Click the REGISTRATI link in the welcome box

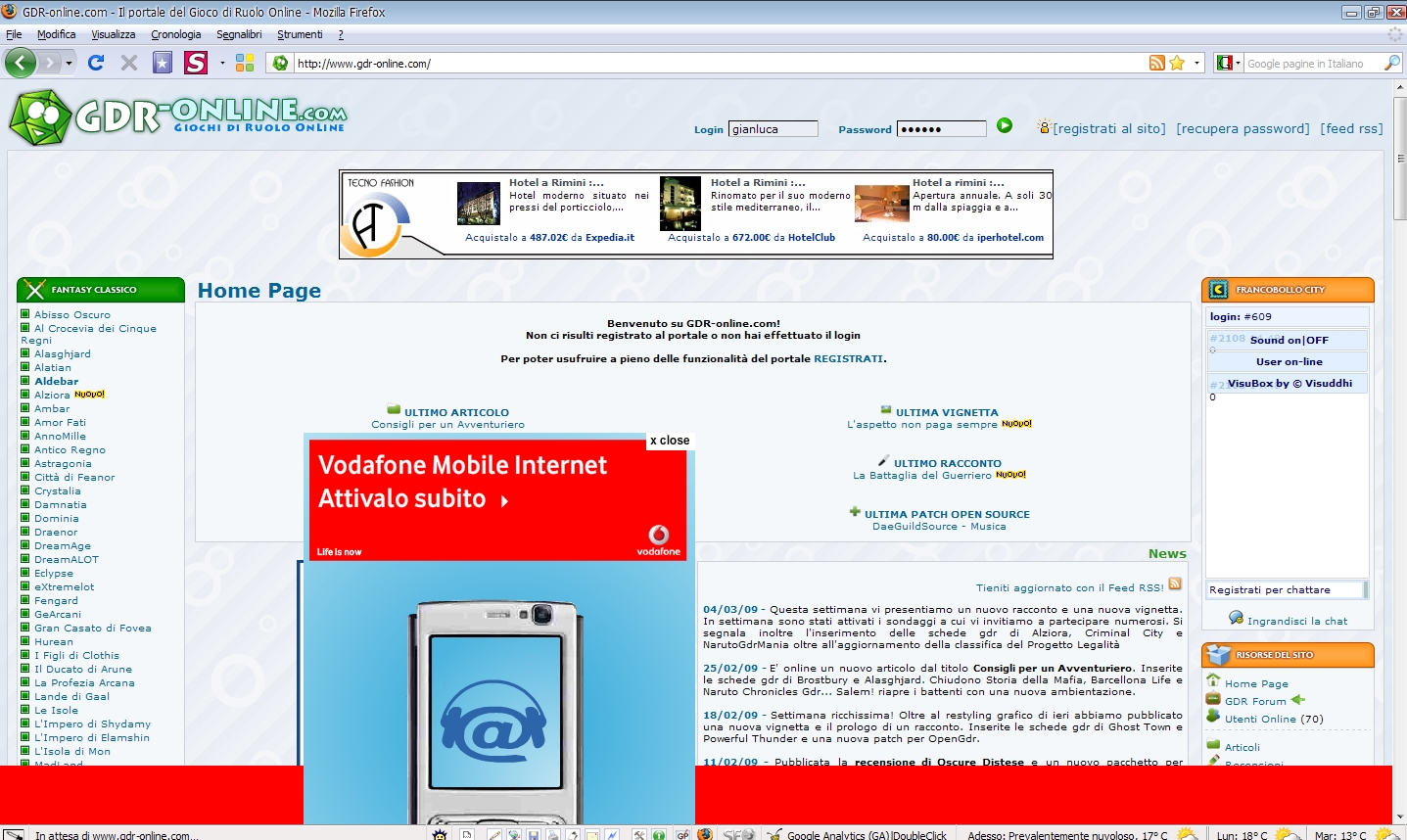(x=848, y=358)
